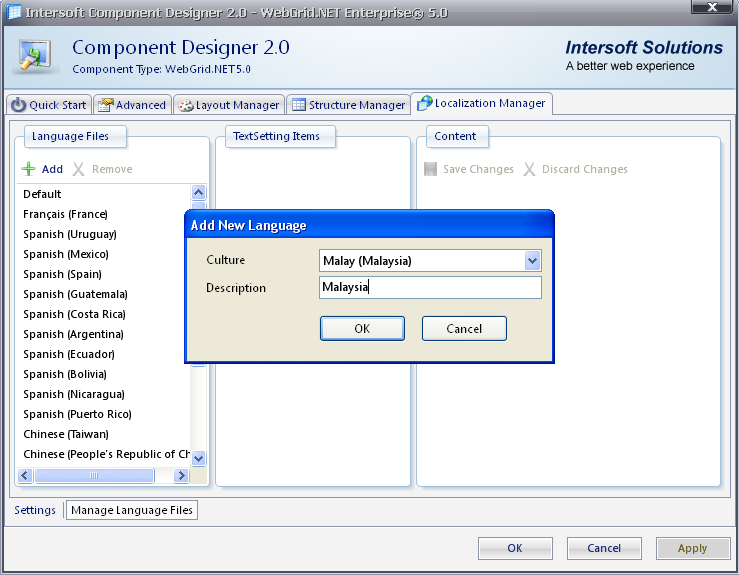Click the horizontal scrollbar left arrow

click(x=25, y=476)
